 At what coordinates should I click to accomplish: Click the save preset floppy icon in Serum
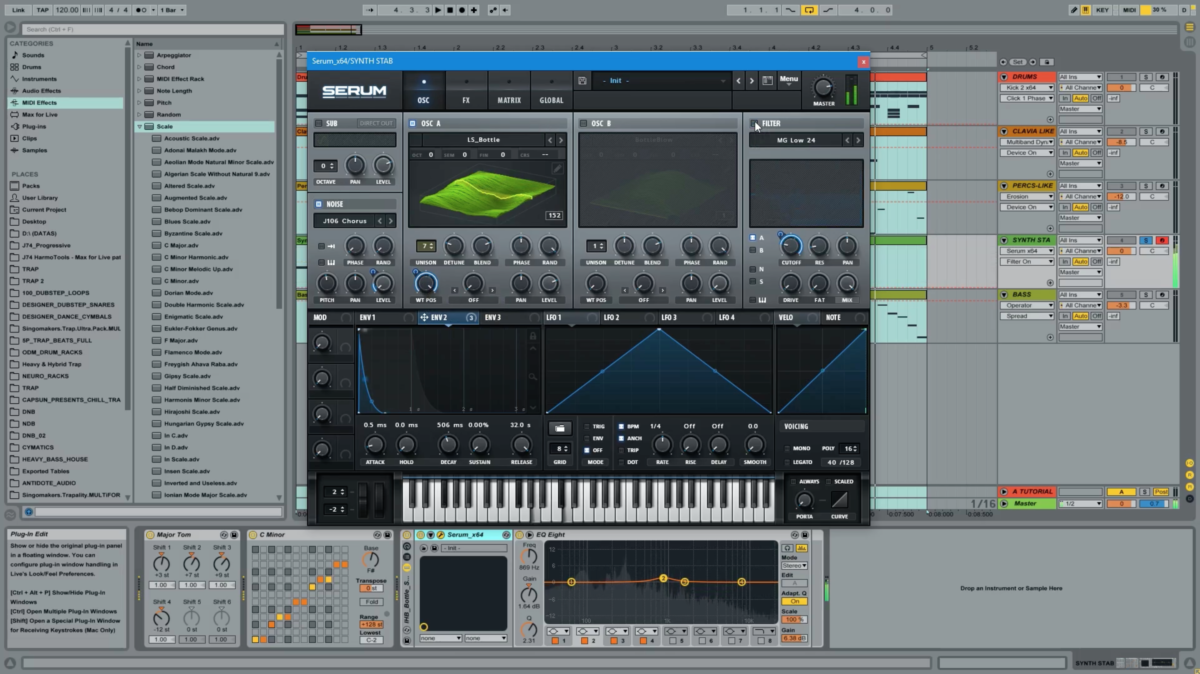point(582,80)
